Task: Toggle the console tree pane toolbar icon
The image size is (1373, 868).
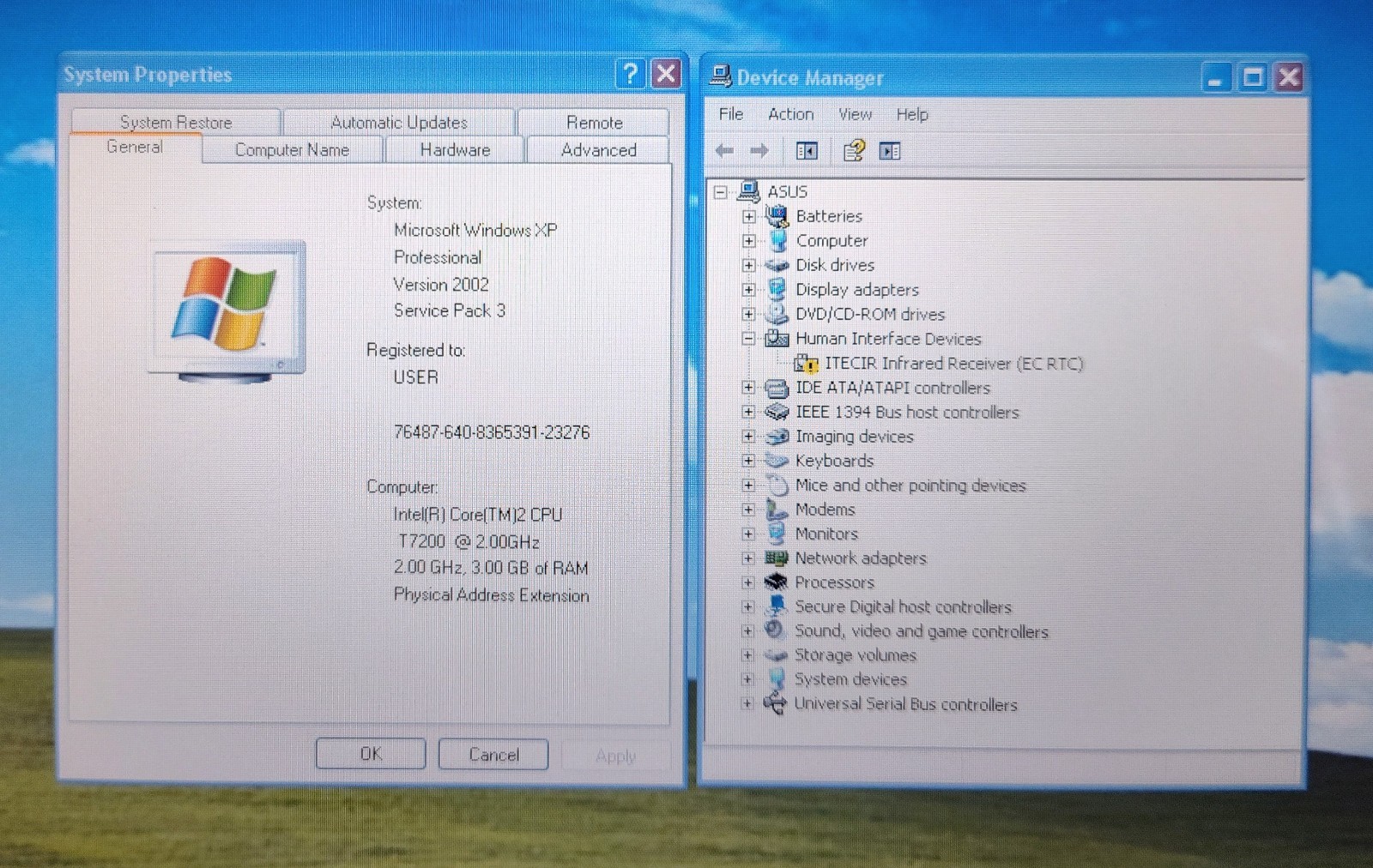Action: (807, 151)
